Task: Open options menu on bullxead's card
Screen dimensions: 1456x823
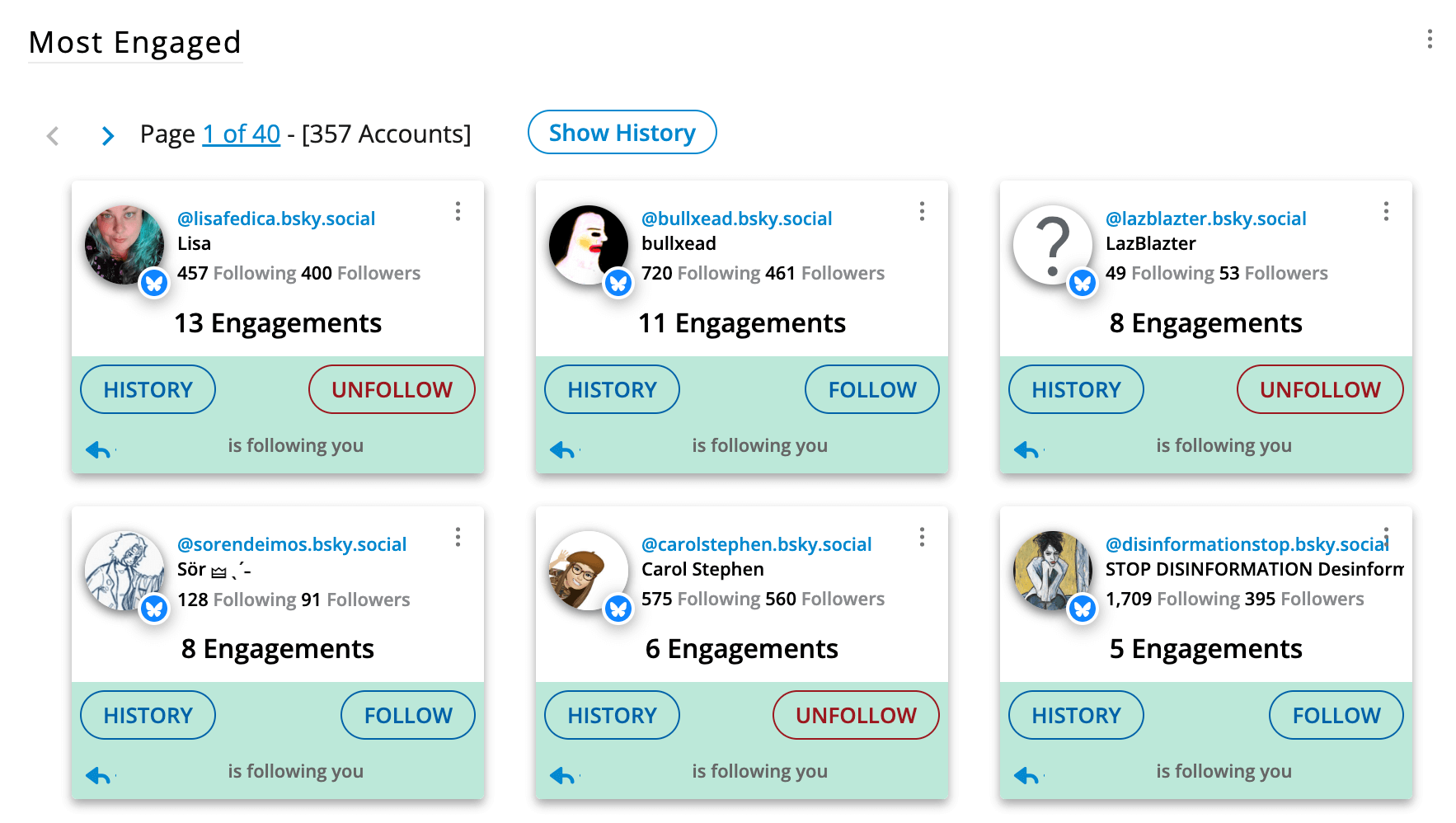Action: (x=922, y=212)
